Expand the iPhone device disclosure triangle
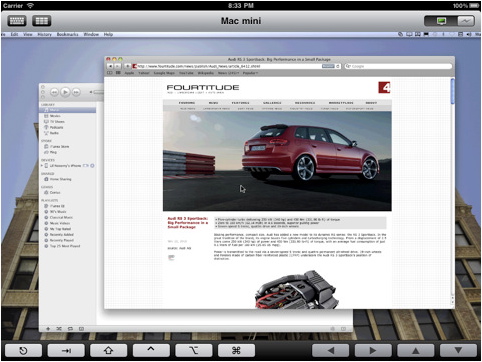 pos(42,166)
